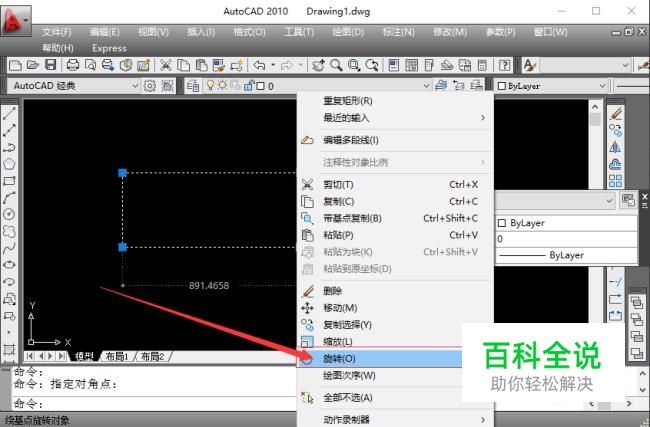
Task: Choose 删除 from context menu
Action: tap(396, 291)
